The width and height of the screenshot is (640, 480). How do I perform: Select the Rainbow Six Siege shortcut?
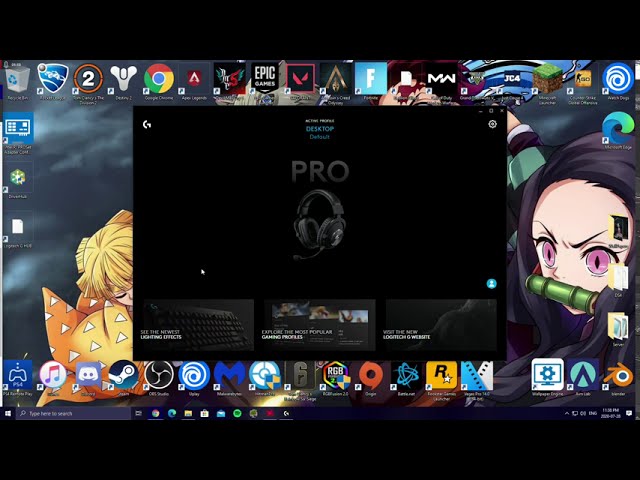pyautogui.click(x=300, y=380)
